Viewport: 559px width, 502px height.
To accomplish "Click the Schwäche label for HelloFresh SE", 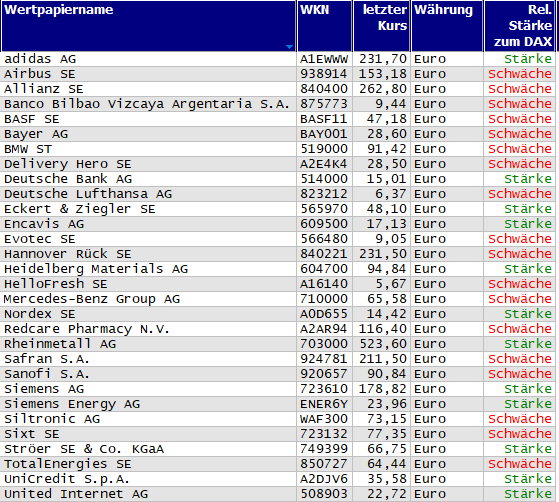I will click(520, 284).
